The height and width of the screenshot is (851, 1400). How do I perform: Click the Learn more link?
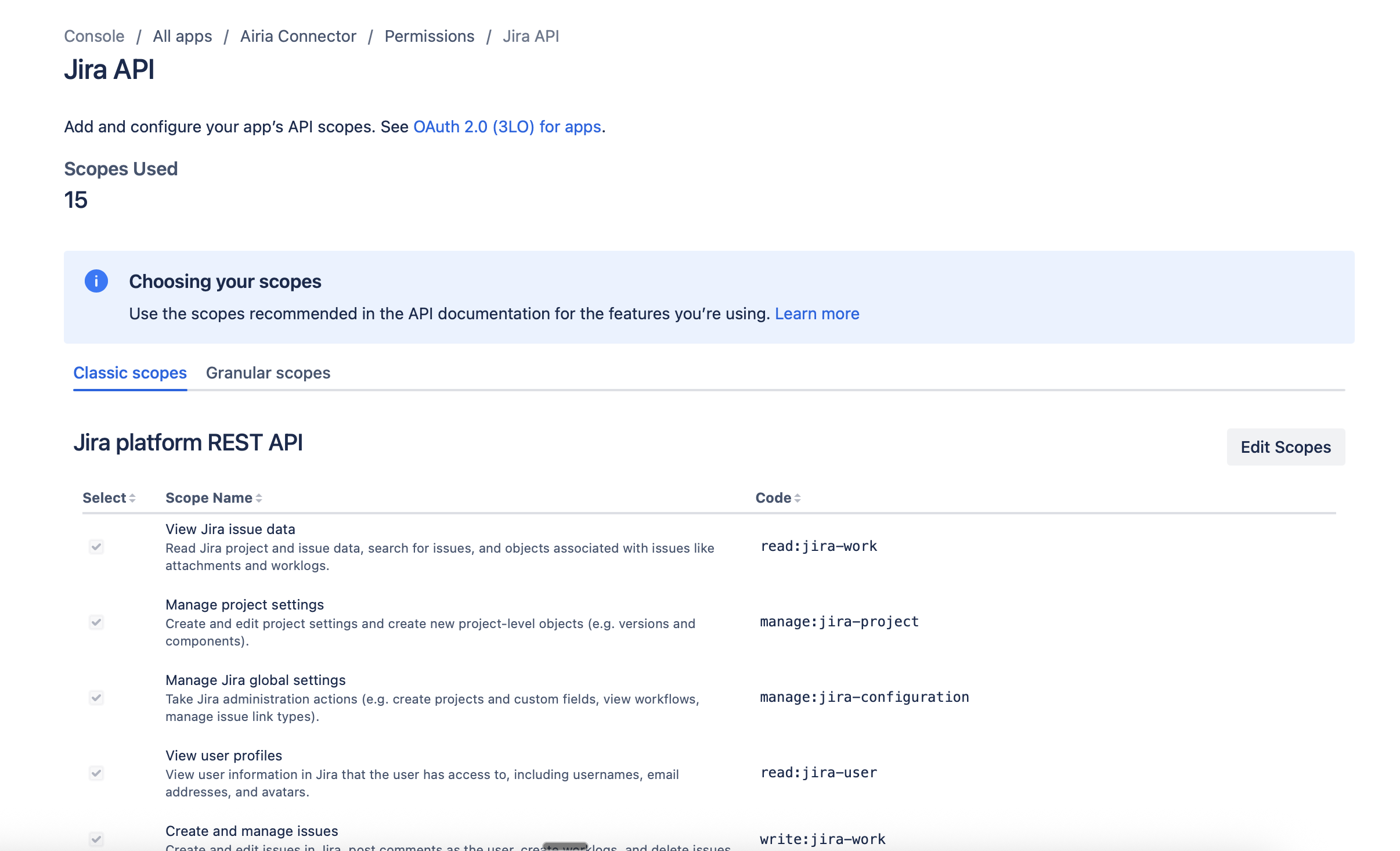[x=817, y=313]
